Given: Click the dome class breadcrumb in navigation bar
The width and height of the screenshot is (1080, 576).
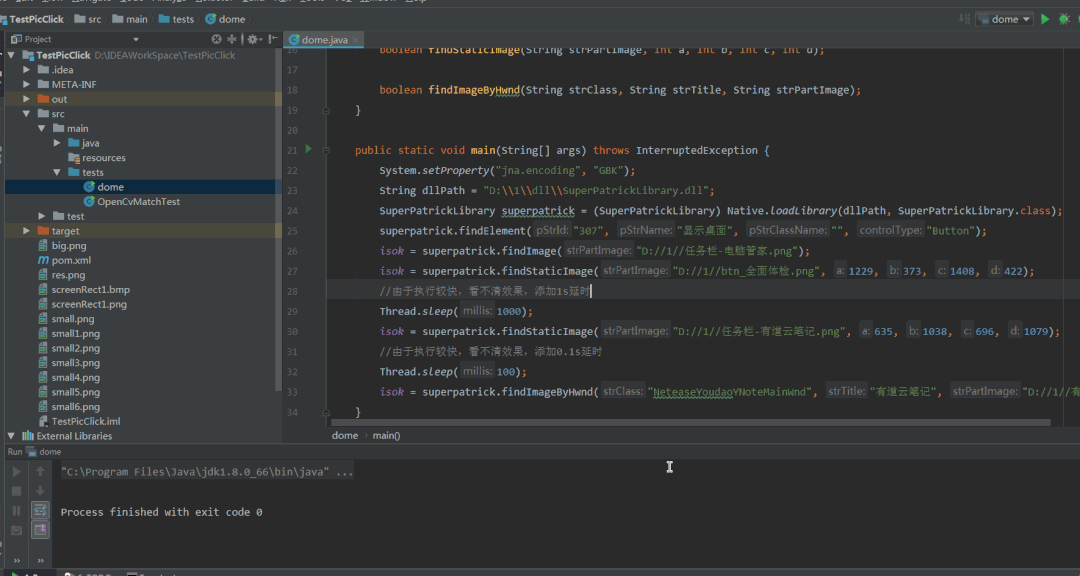Looking at the screenshot, I should (225, 19).
